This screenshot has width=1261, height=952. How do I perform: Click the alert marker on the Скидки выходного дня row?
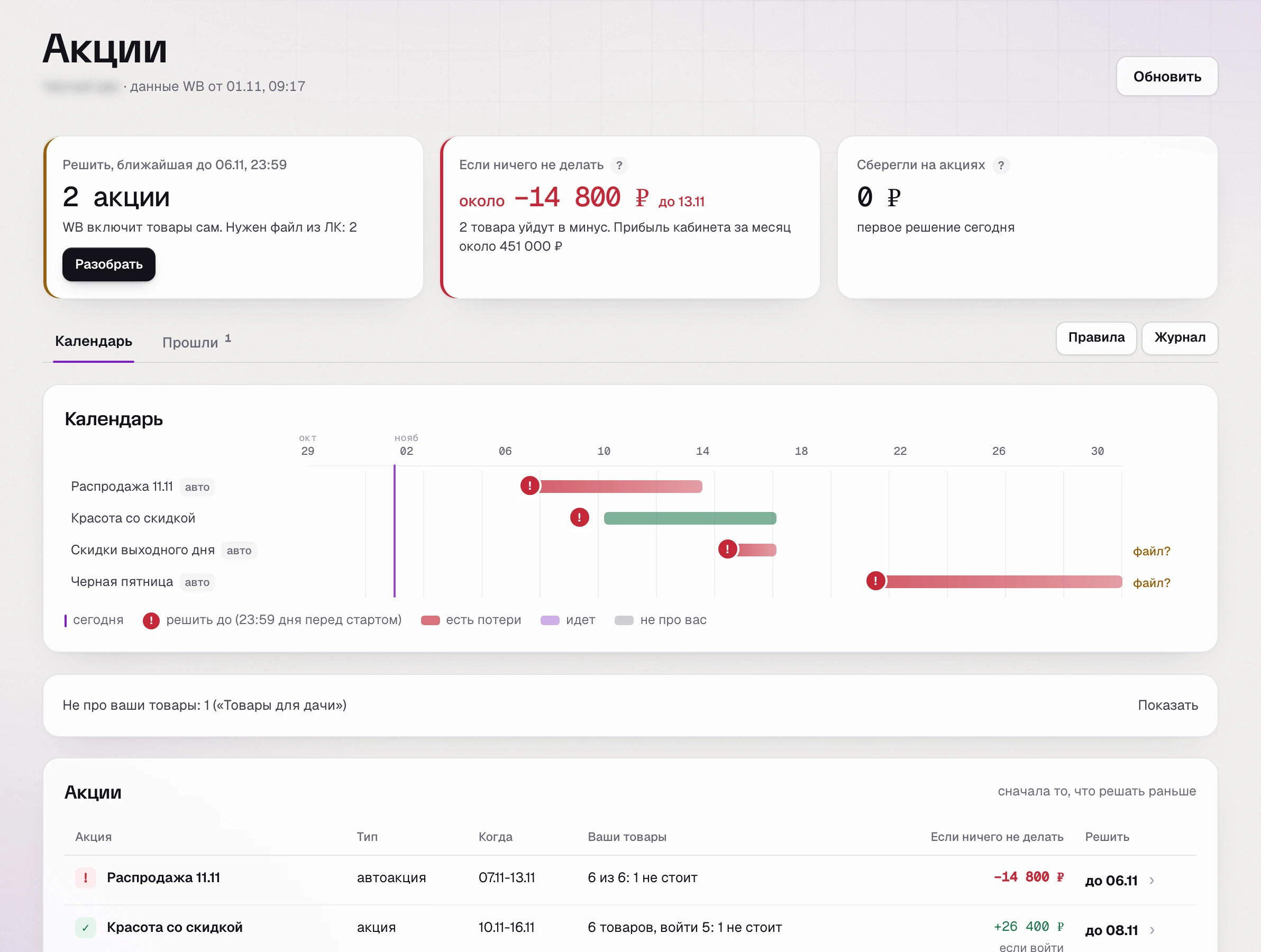point(727,550)
